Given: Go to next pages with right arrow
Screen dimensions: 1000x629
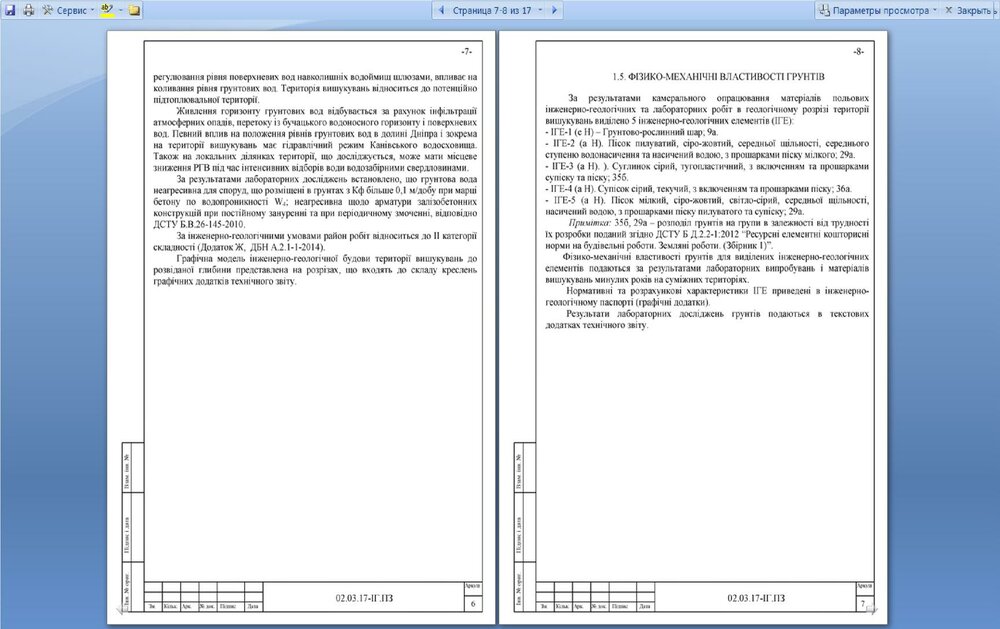Looking at the screenshot, I should (x=554, y=10).
